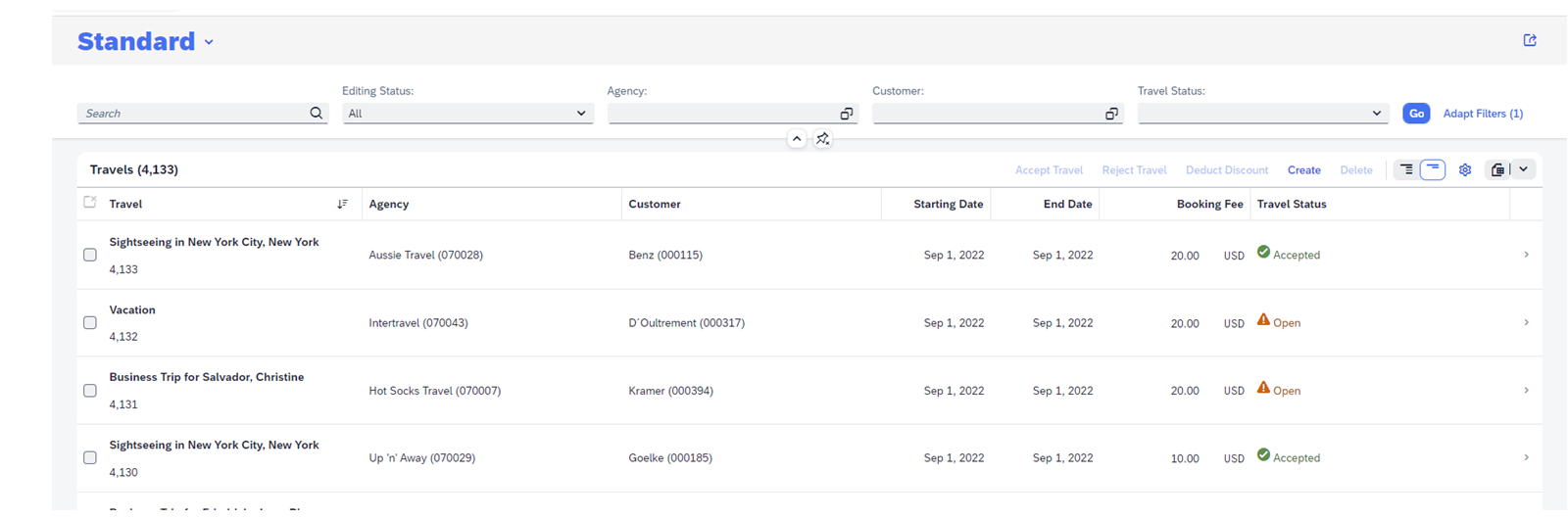Click Benz (000115) customer cell
1568x520 pixels.
[x=665, y=255]
